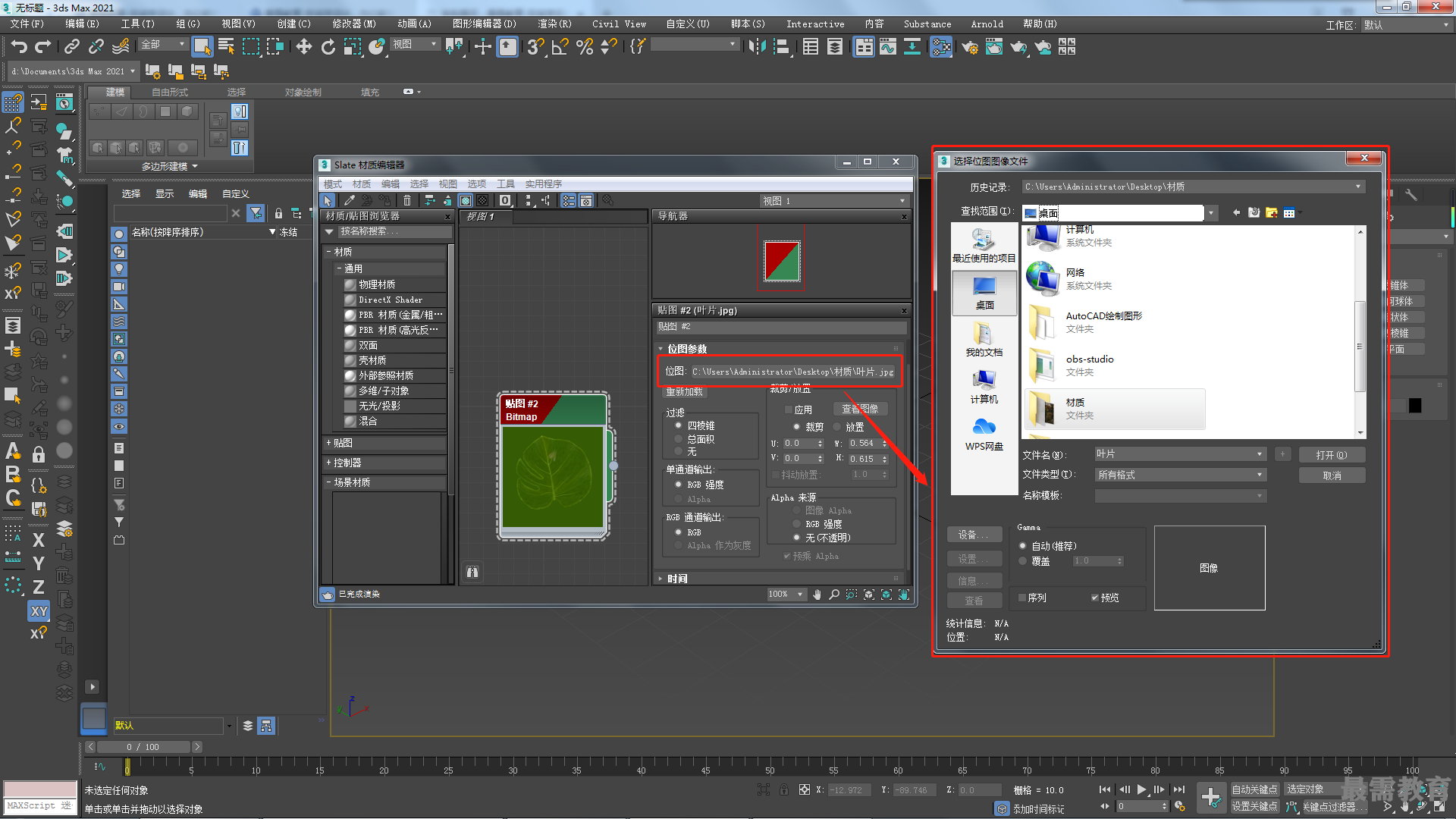Click the 我的文档 shortcut icon
Screen dimensions: 1456x819
984,338
